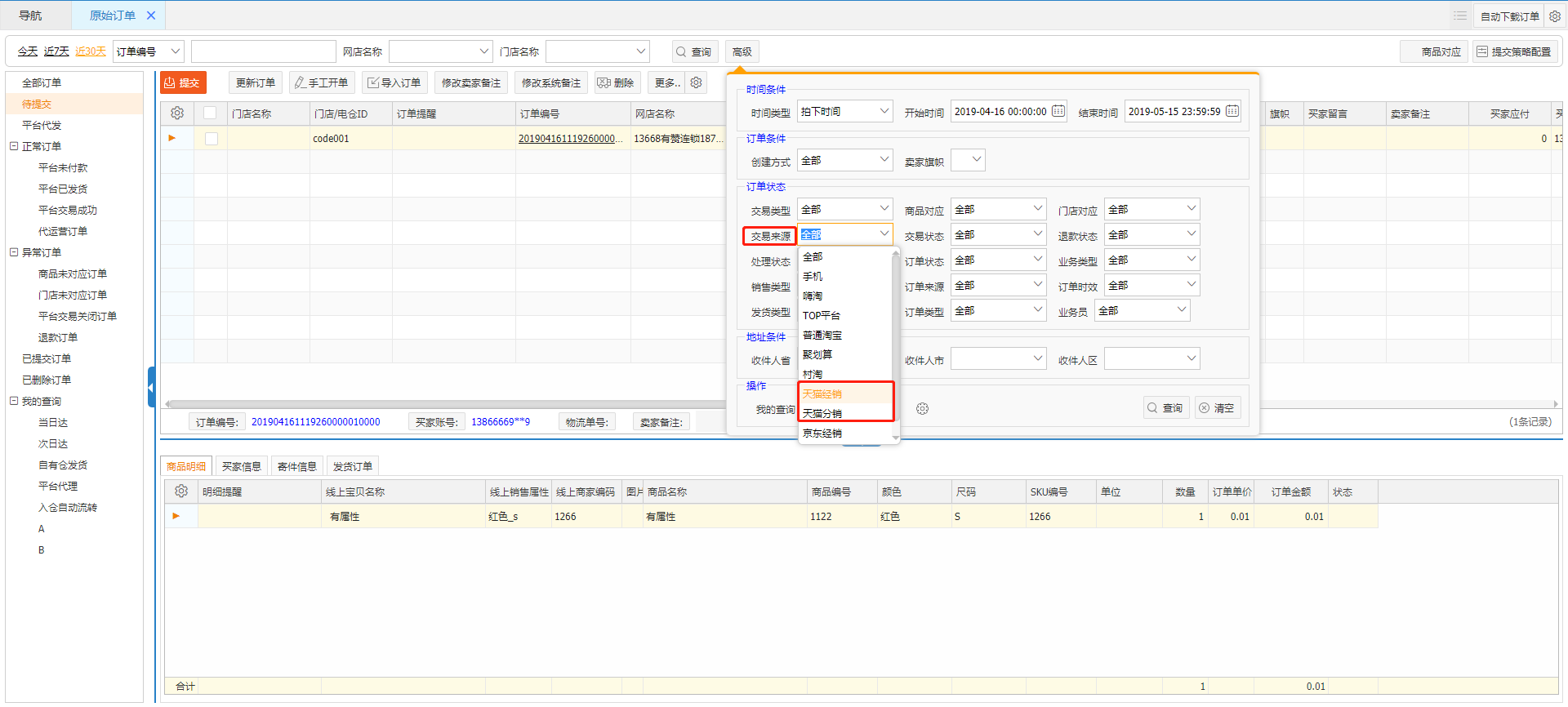Screen dimensions: 1568x707
Task: Select 天猫分销 from the dropdown list
Action: (822, 413)
